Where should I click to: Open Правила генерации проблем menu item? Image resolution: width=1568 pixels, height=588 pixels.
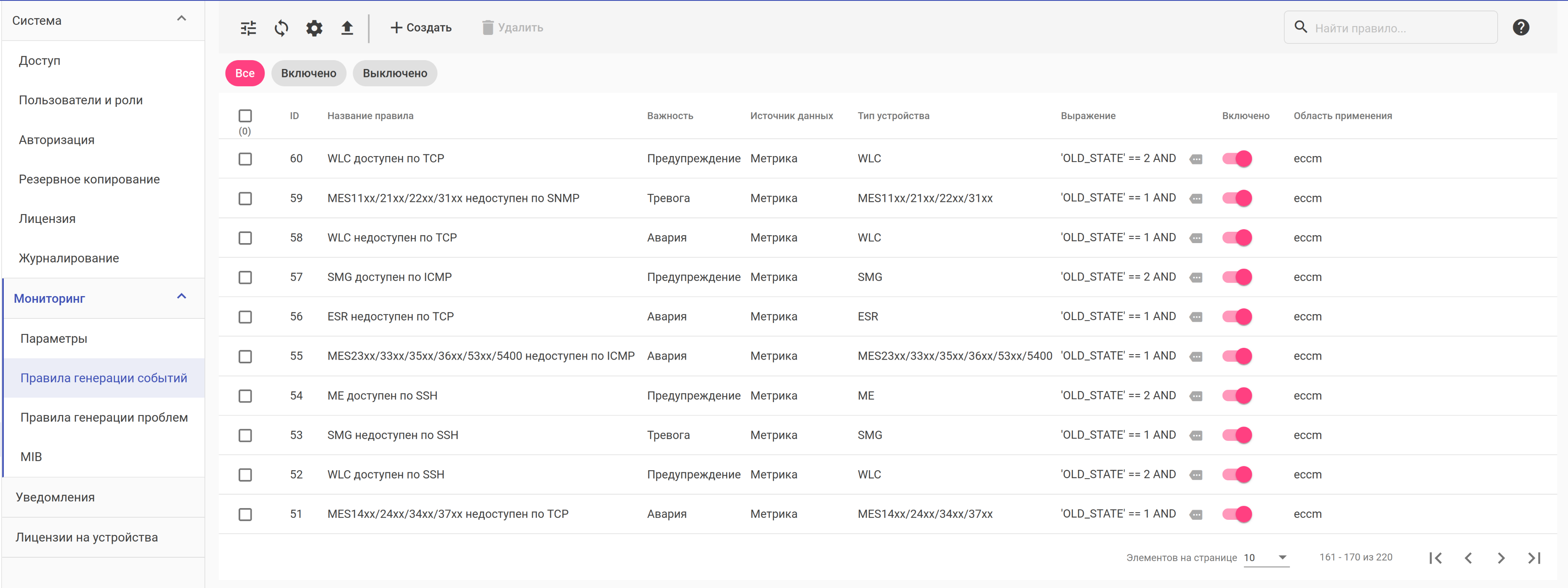click(x=104, y=417)
